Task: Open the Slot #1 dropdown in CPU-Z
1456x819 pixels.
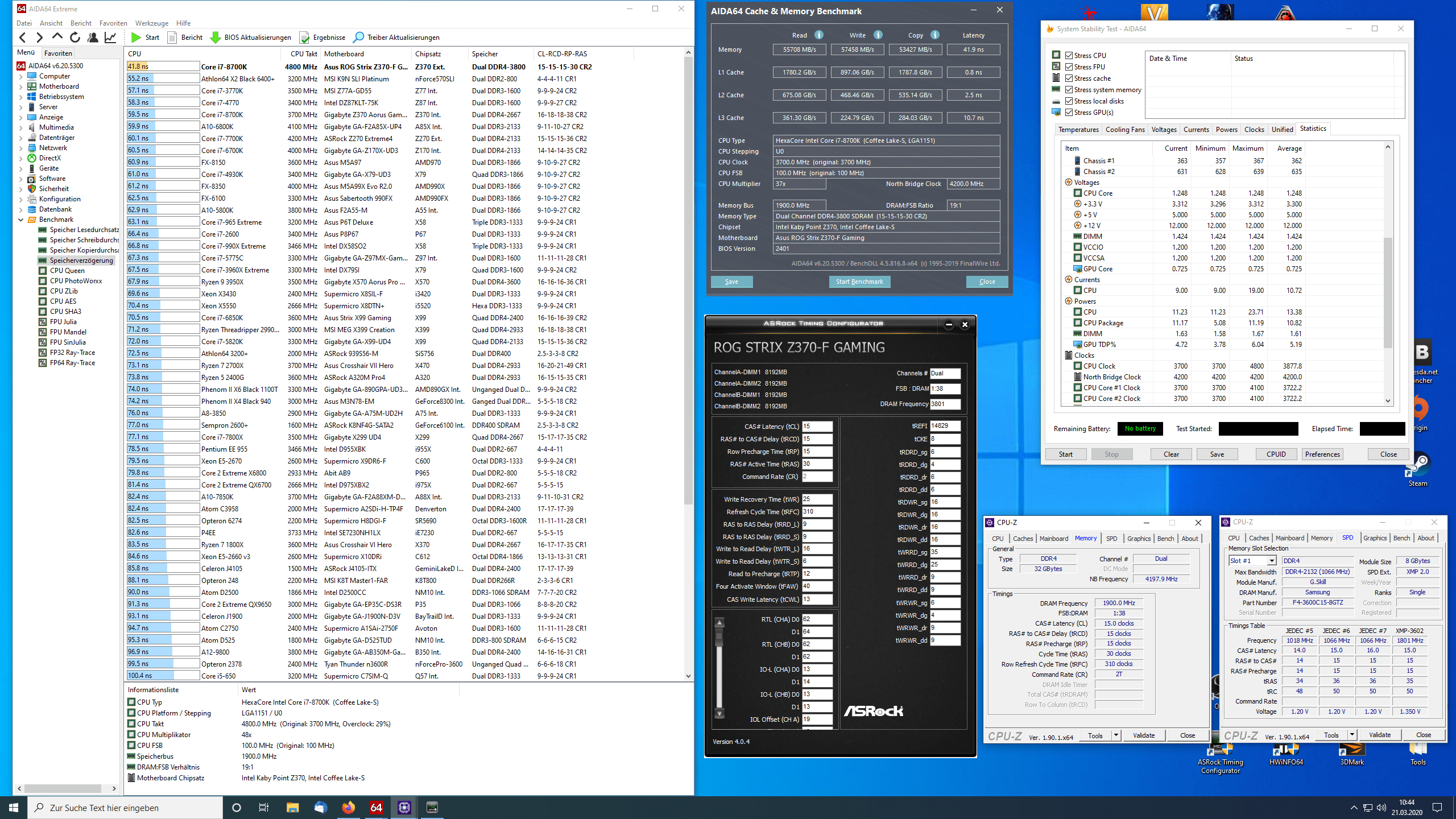Action: click(x=1271, y=561)
